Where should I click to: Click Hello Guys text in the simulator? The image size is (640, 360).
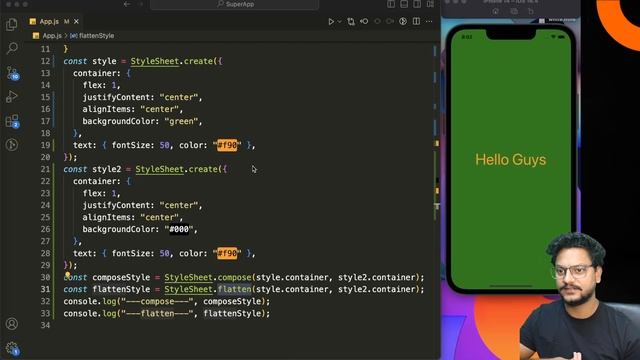(510, 160)
